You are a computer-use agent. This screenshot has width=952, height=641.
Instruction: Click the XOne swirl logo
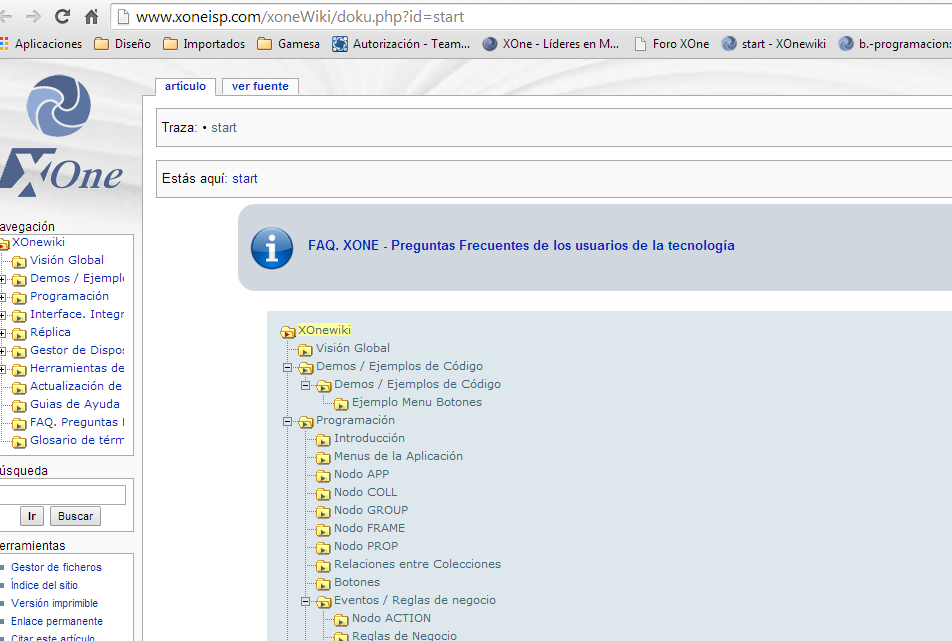[59, 106]
